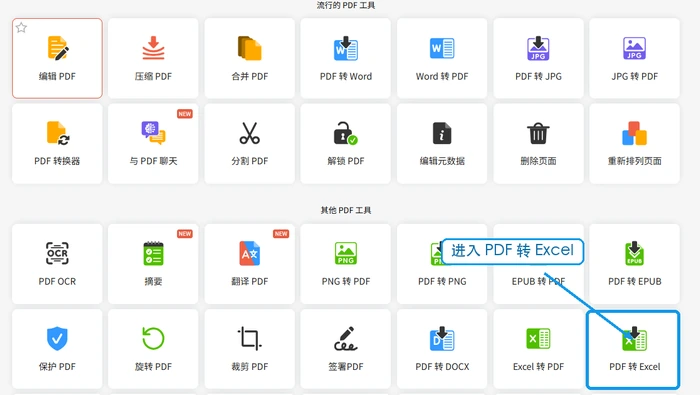700x395 pixels.
Task: Open the 保护 PDF shield tool
Action: (57, 349)
